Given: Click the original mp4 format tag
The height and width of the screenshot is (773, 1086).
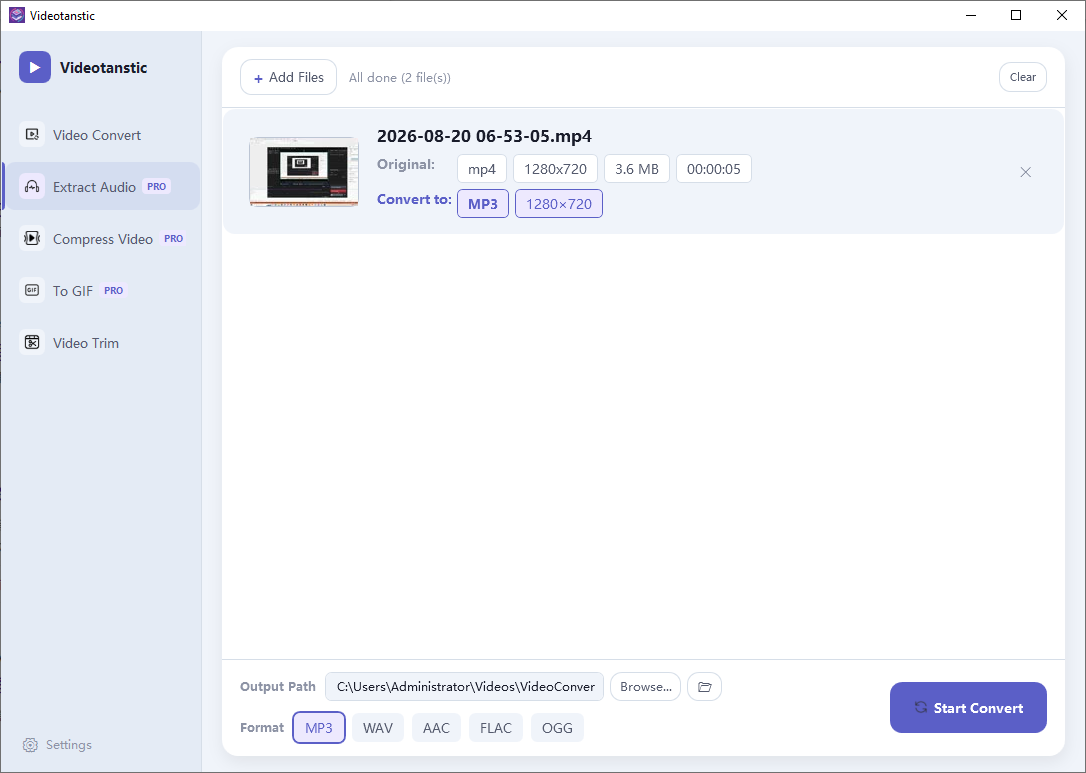Looking at the screenshot, I should (481, 169).
